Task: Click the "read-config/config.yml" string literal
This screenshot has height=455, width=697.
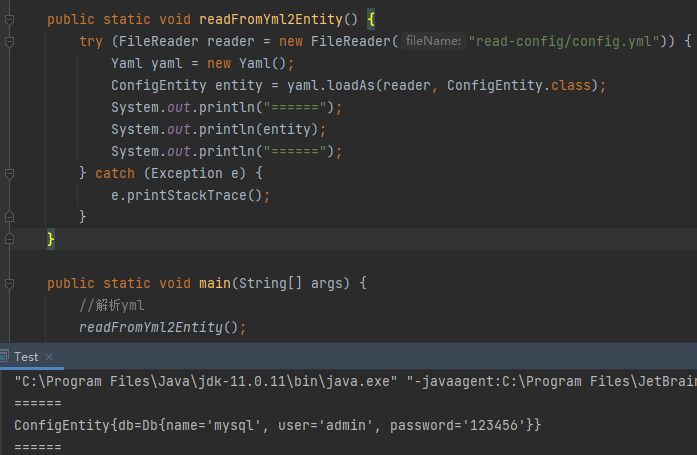Action: 564,41
